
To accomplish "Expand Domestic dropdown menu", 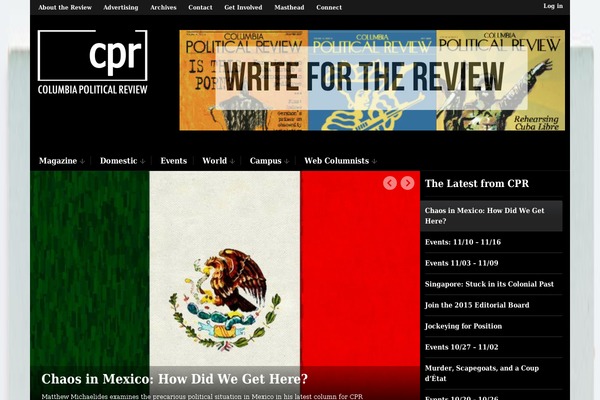I will (x=122, y=161).
